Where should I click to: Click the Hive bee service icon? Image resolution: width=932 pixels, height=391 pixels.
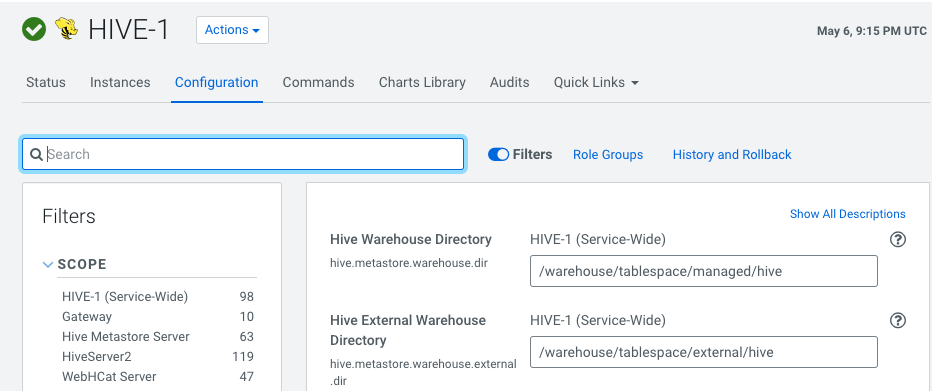[67, 29]
